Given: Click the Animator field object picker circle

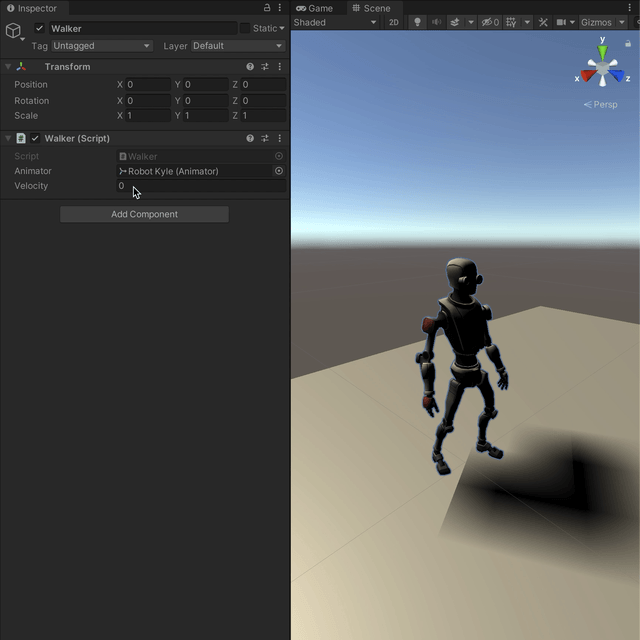Looking at the screenshot, I should point(279,171).
